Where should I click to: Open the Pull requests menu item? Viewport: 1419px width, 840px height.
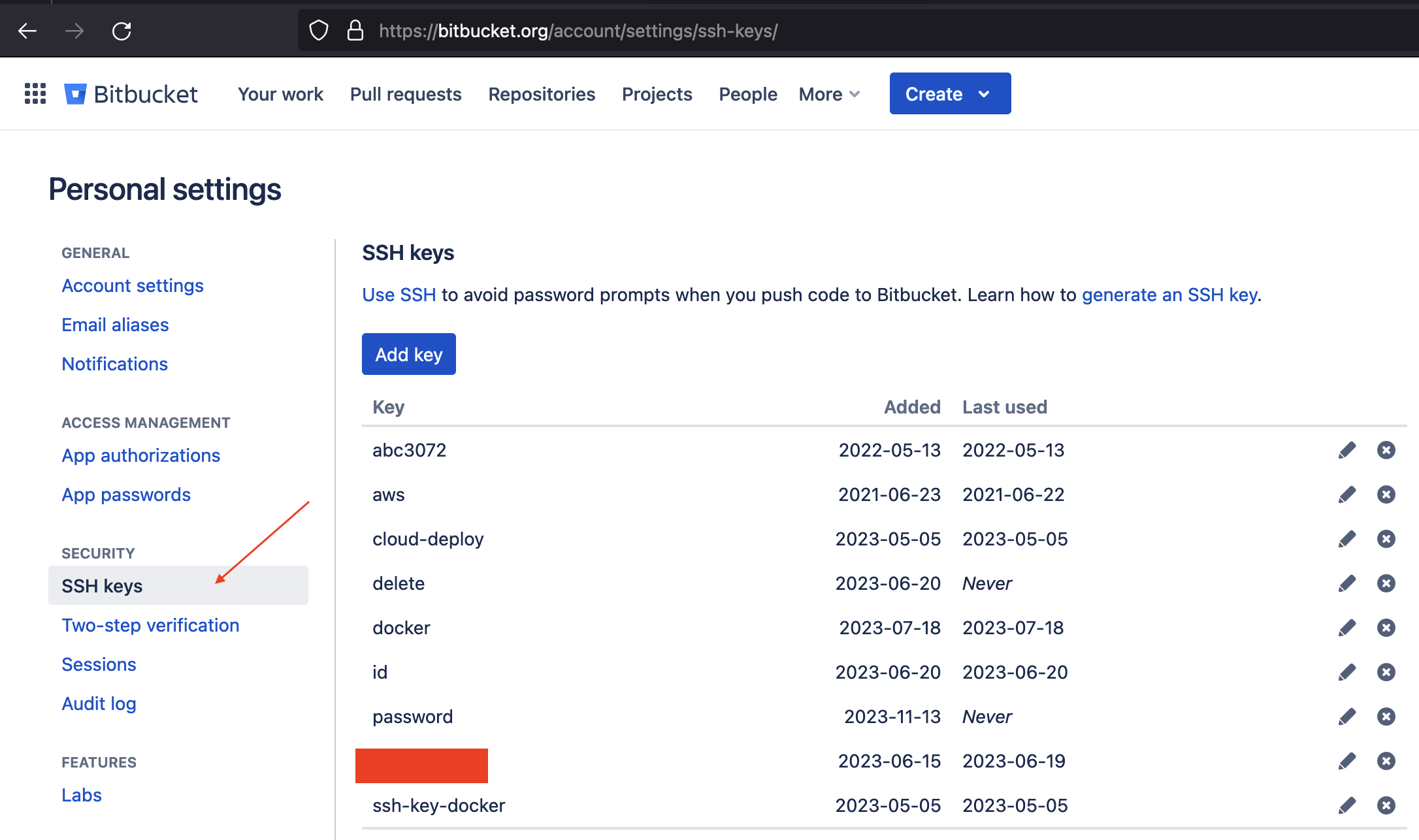tap(405, 94)
